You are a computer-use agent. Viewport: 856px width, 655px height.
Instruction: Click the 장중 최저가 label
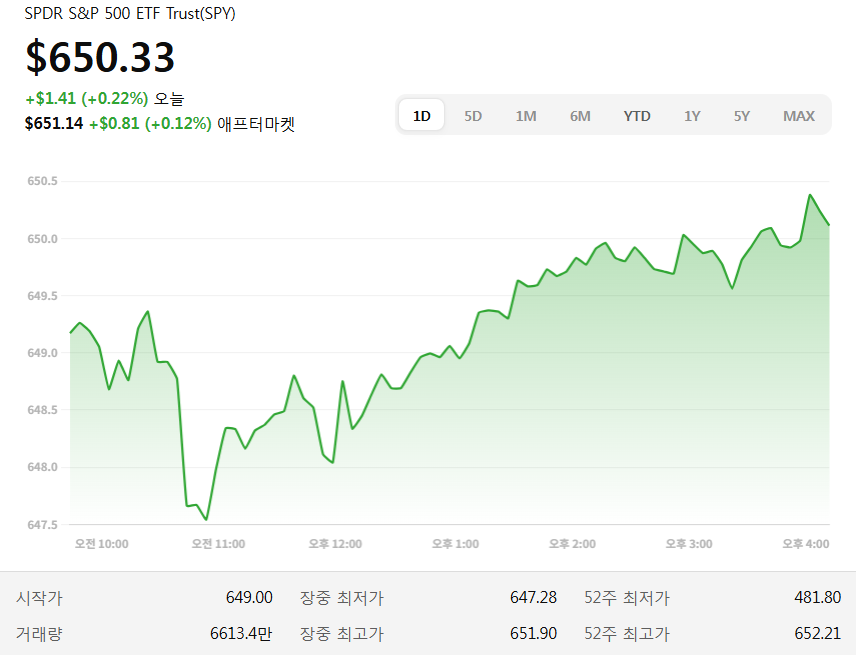pos(342,598)
